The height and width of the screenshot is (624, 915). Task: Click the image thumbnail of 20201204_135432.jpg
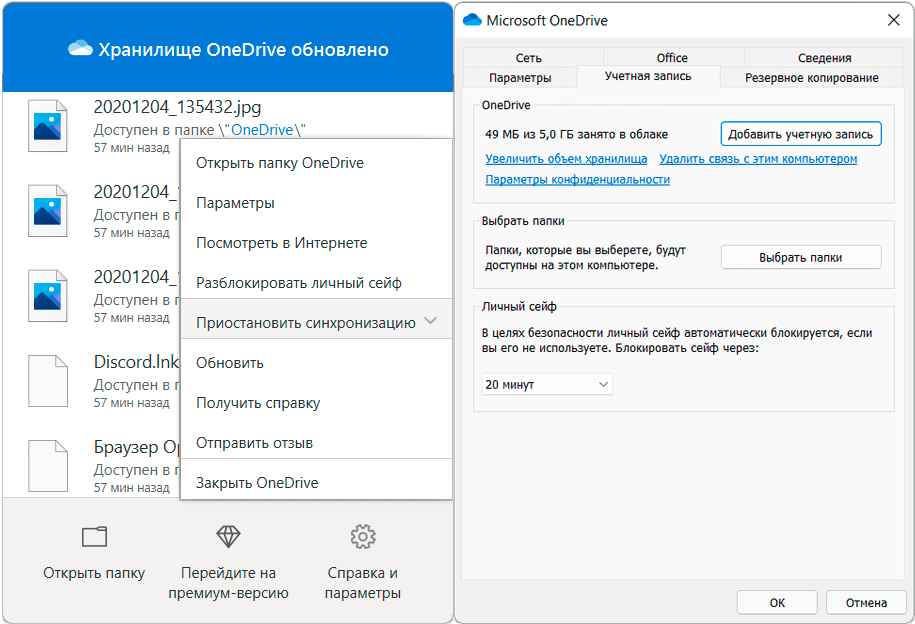pyautogui.click(x=48, y=126)
